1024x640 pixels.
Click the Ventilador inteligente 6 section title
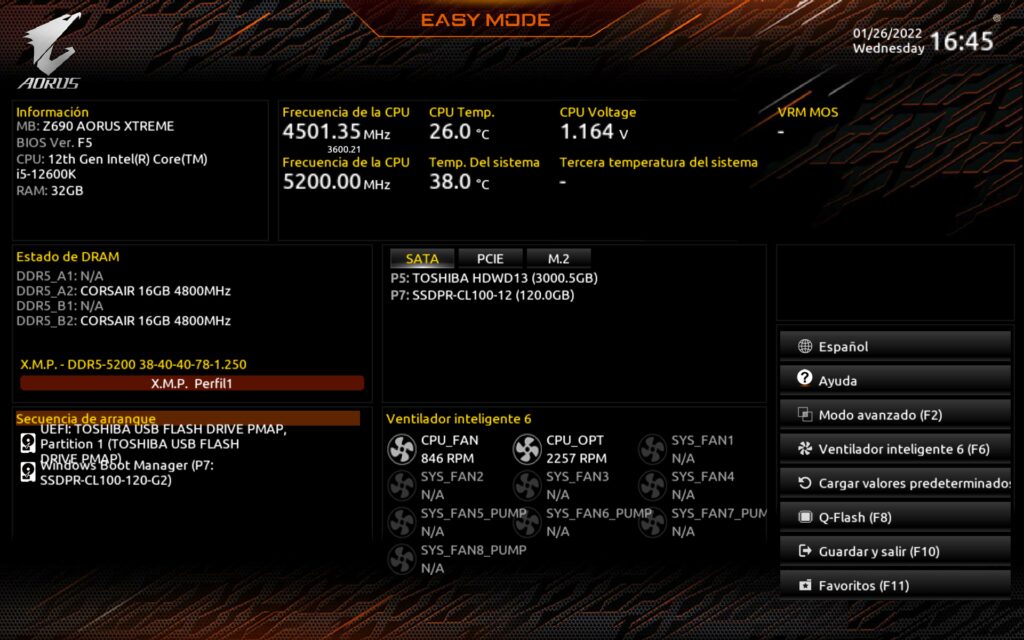click(458, 419)
